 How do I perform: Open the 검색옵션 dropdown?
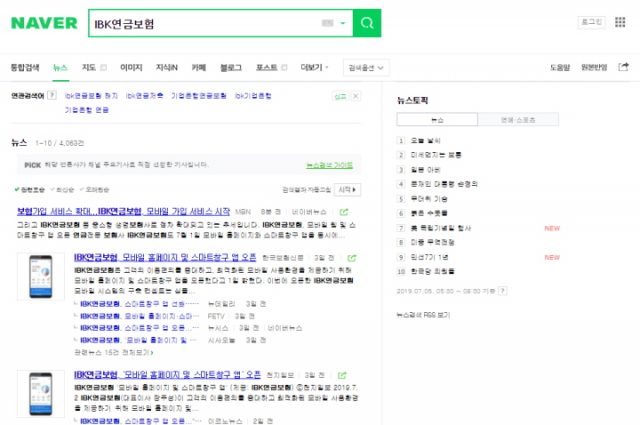point(367,67)
